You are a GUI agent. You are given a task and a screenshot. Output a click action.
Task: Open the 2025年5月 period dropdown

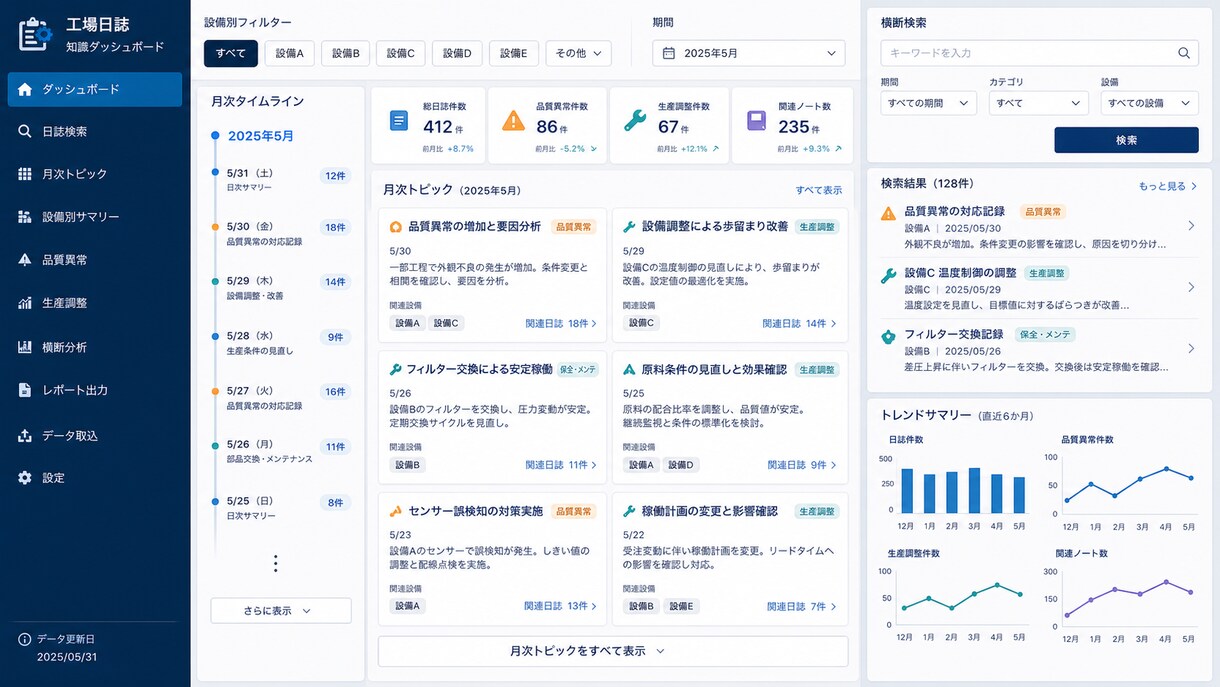tap(749, 53)
